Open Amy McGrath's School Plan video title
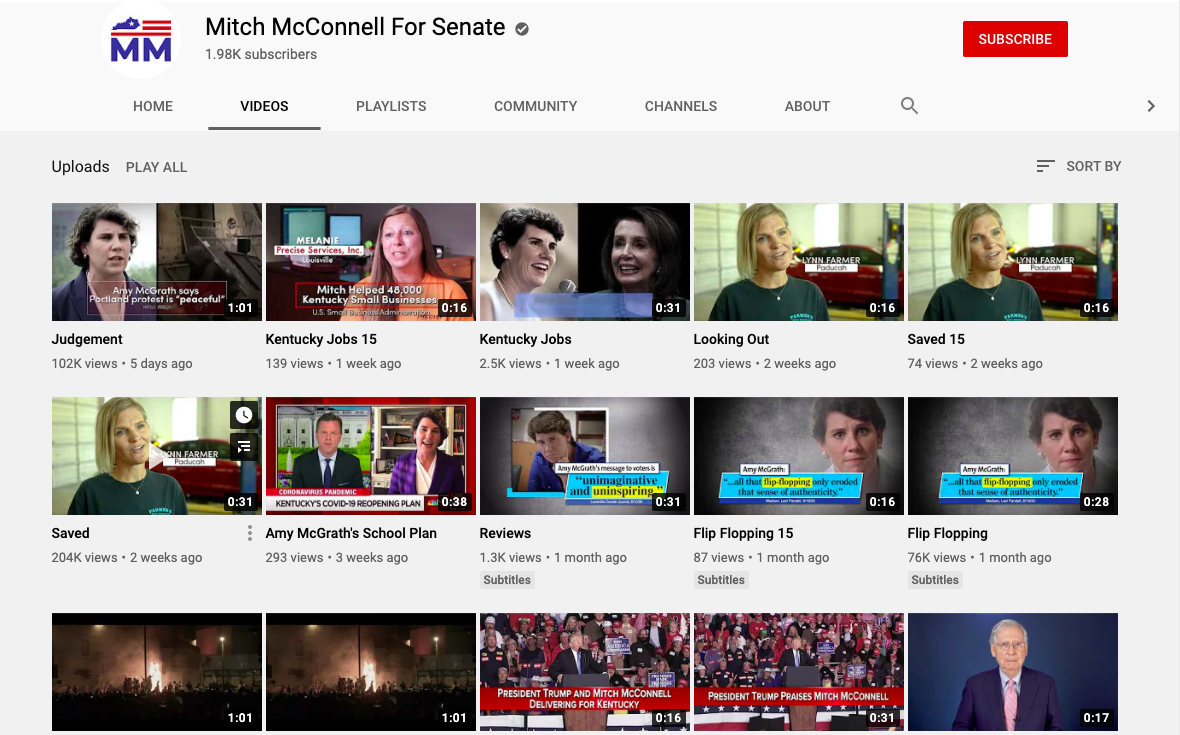 351,533
